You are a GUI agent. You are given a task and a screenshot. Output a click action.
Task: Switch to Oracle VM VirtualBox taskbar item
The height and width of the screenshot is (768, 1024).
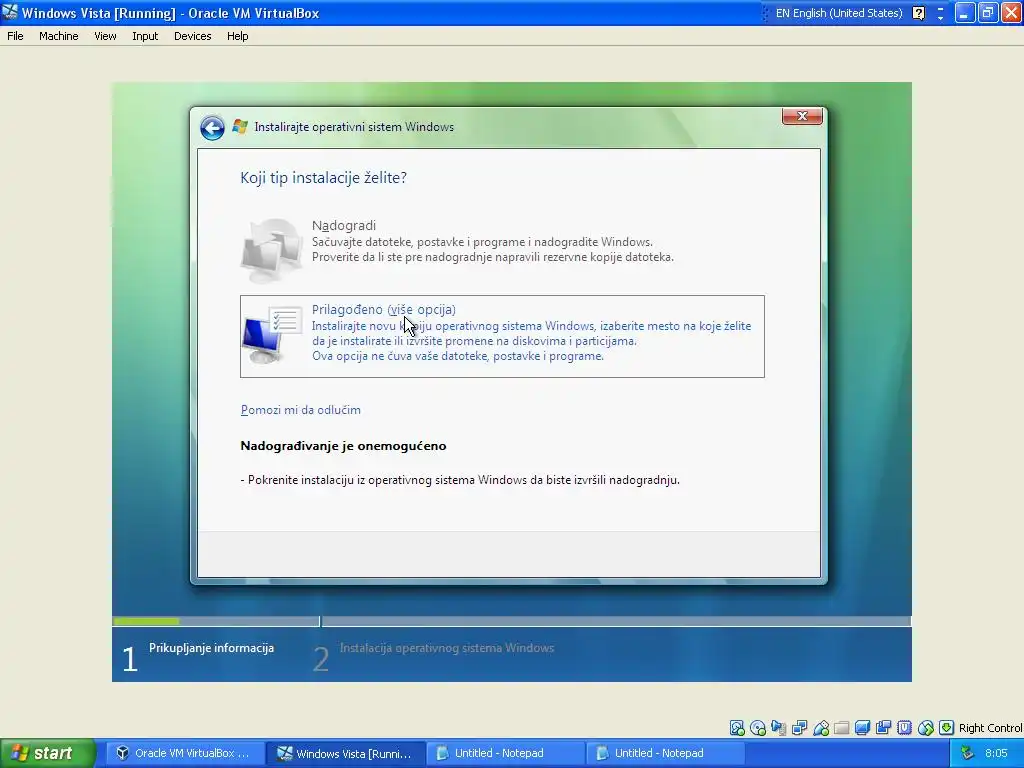[x=184, y=753]
